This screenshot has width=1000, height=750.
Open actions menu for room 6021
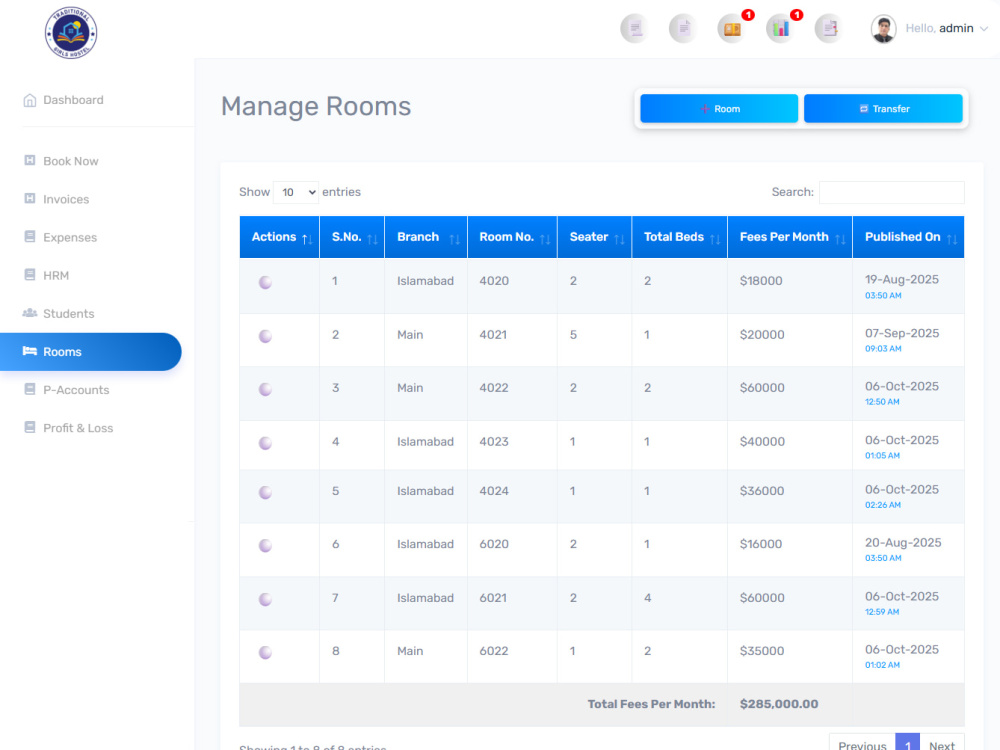265,599
